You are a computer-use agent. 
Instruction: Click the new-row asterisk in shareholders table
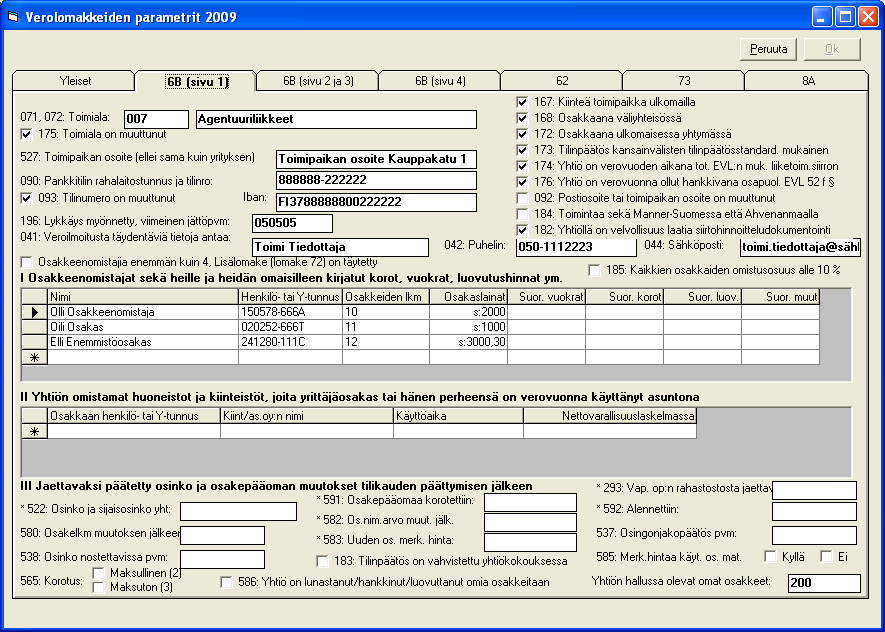tap(34, 357)
